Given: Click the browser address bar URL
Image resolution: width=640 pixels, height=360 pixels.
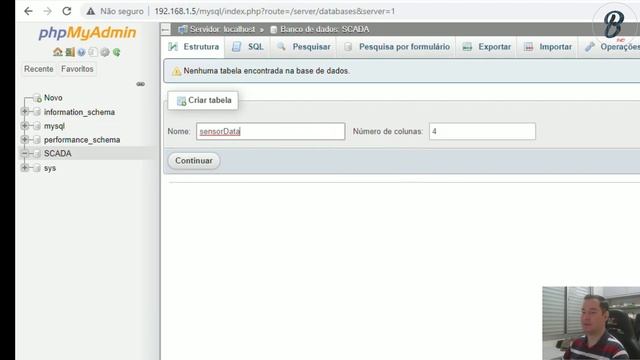Looking at the screenshot, I should (275, 11).
